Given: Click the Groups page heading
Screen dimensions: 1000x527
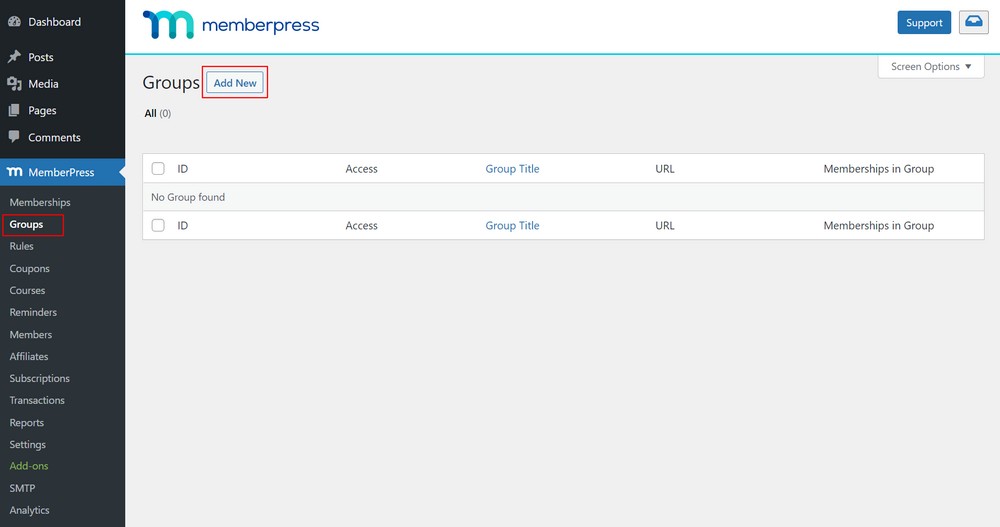Looking at the screenshot, I should 171,83.
